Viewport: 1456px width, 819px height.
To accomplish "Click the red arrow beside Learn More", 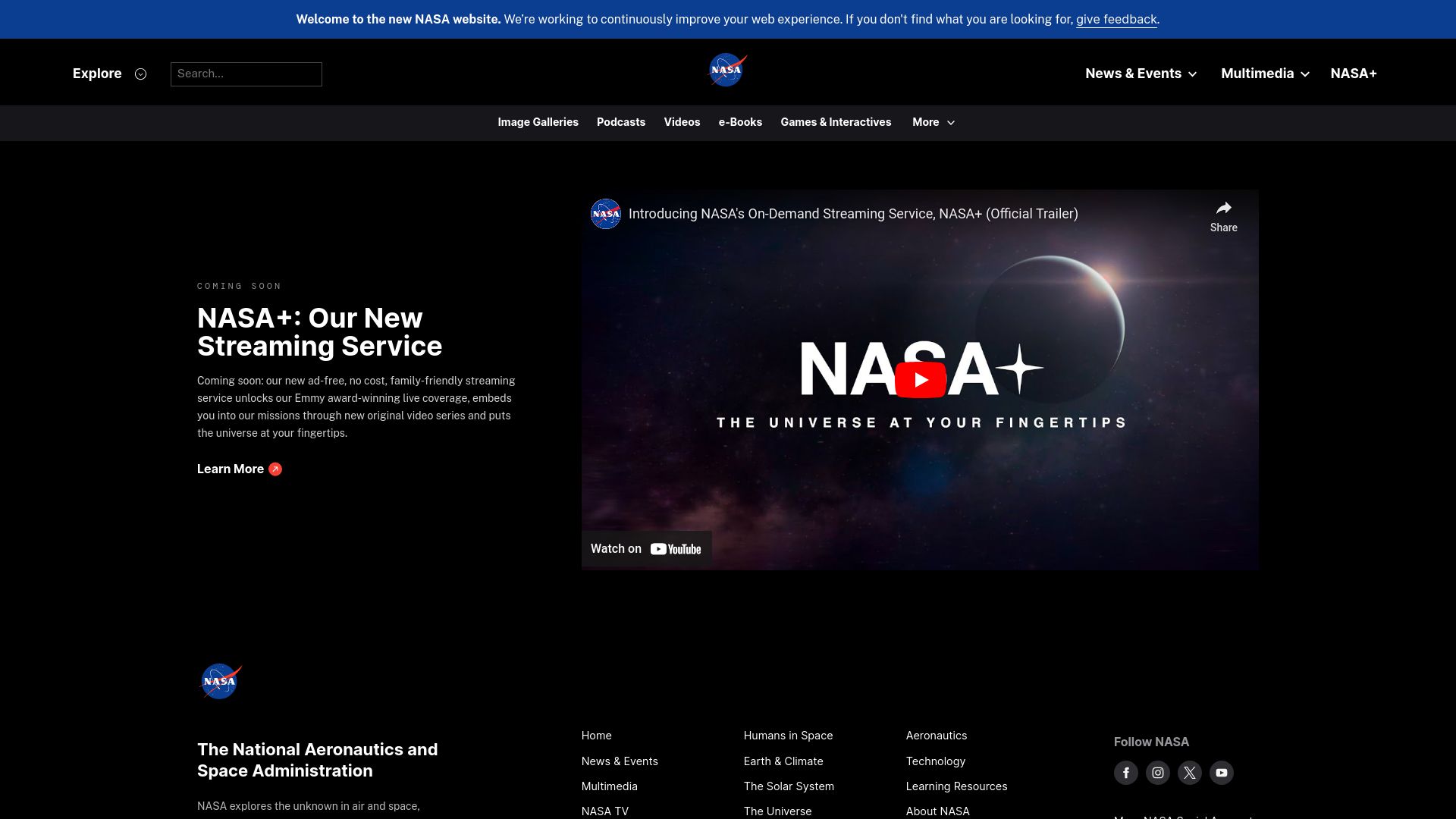I will pos(275,469).
